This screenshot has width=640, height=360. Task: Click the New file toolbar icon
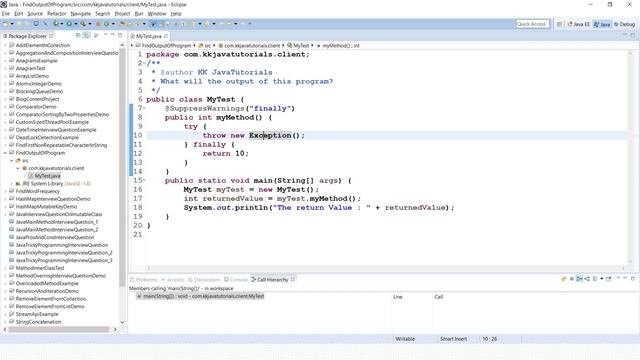click(5, 24)
